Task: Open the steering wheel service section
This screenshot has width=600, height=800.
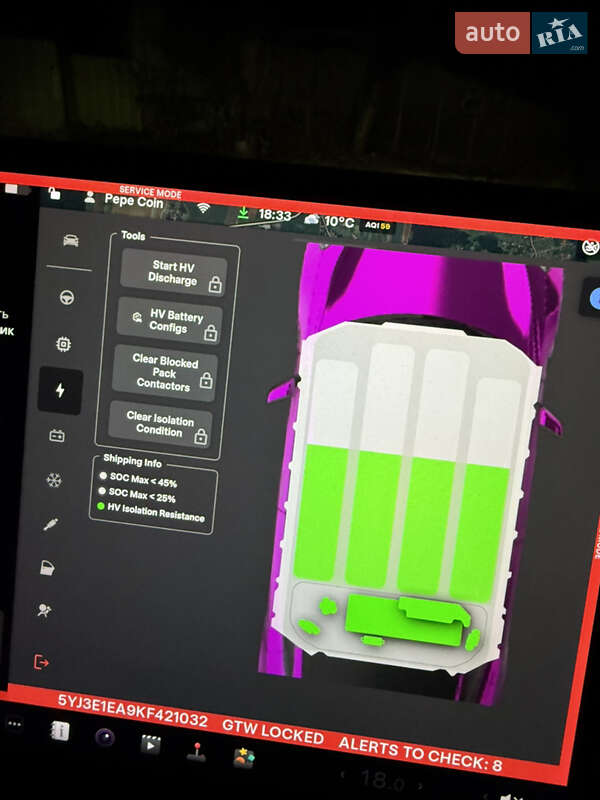Action: (67, 297)
